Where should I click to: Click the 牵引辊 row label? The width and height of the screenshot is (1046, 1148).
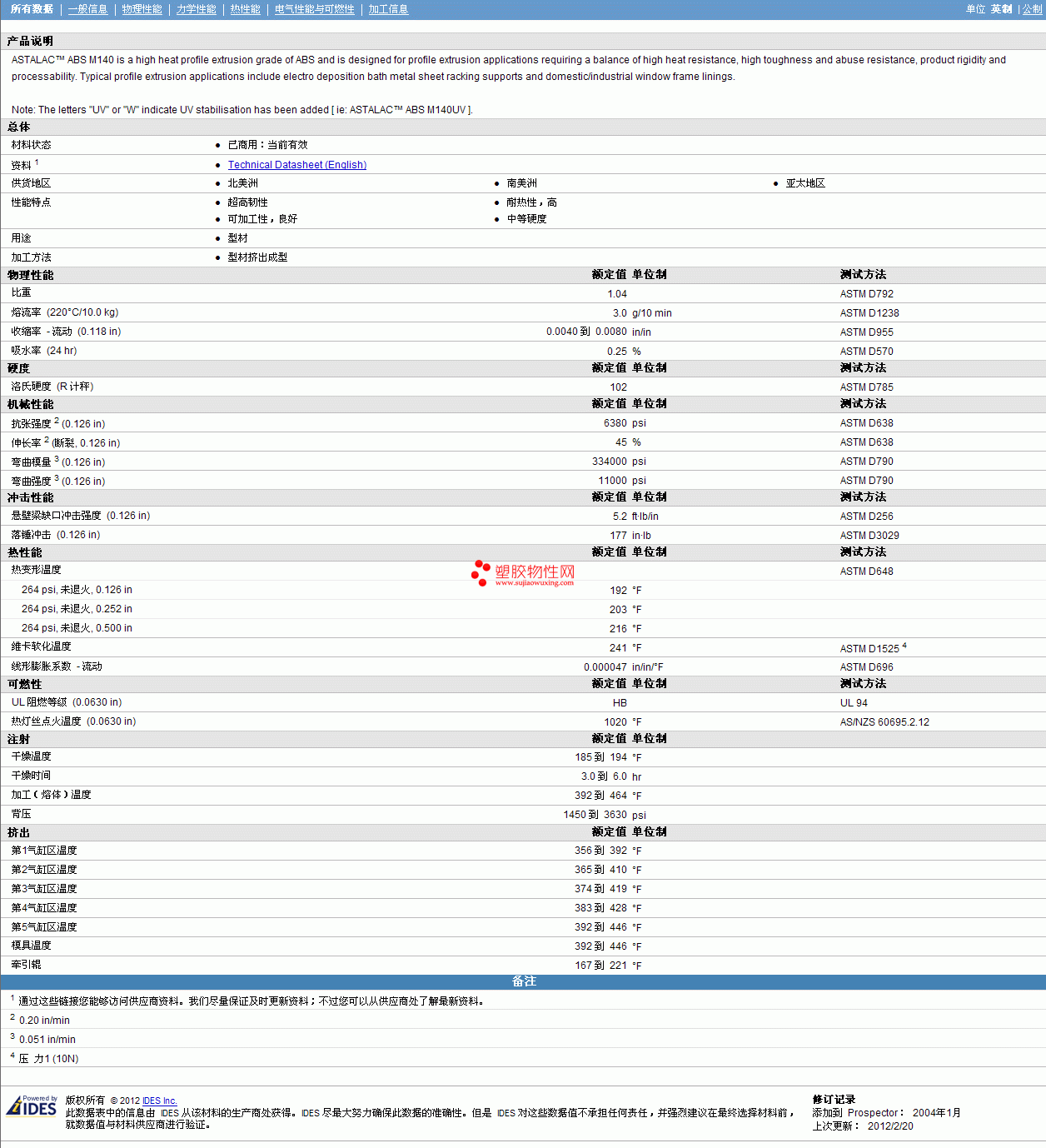click(27, 965)
